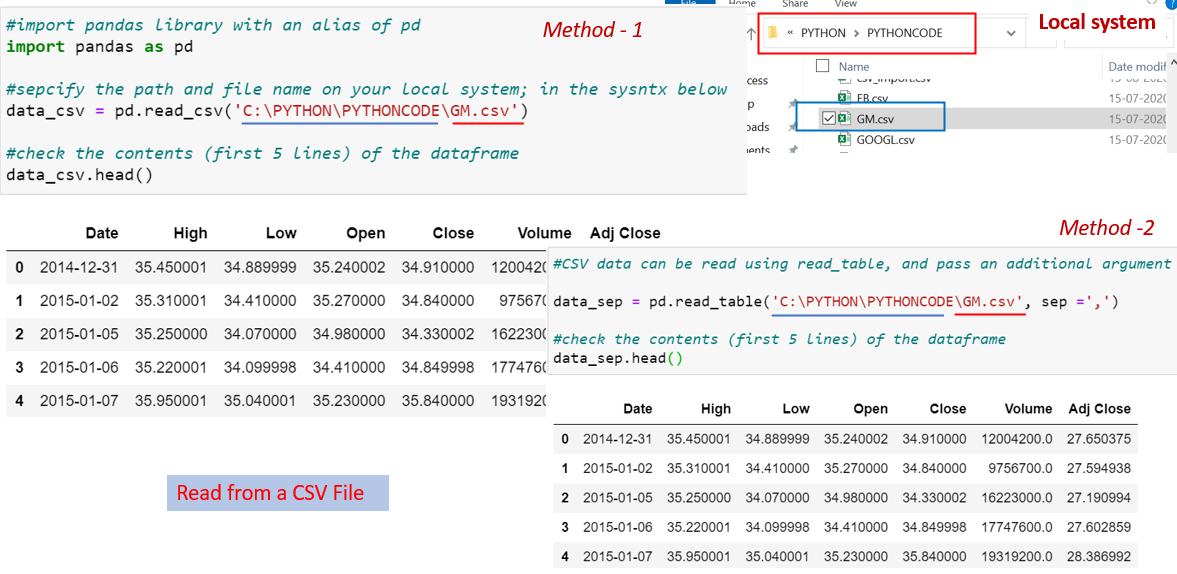Click the Adj Close value 27.190994
The height and width of the screenshot is (574, 1177).
[x=1097, y=497]
